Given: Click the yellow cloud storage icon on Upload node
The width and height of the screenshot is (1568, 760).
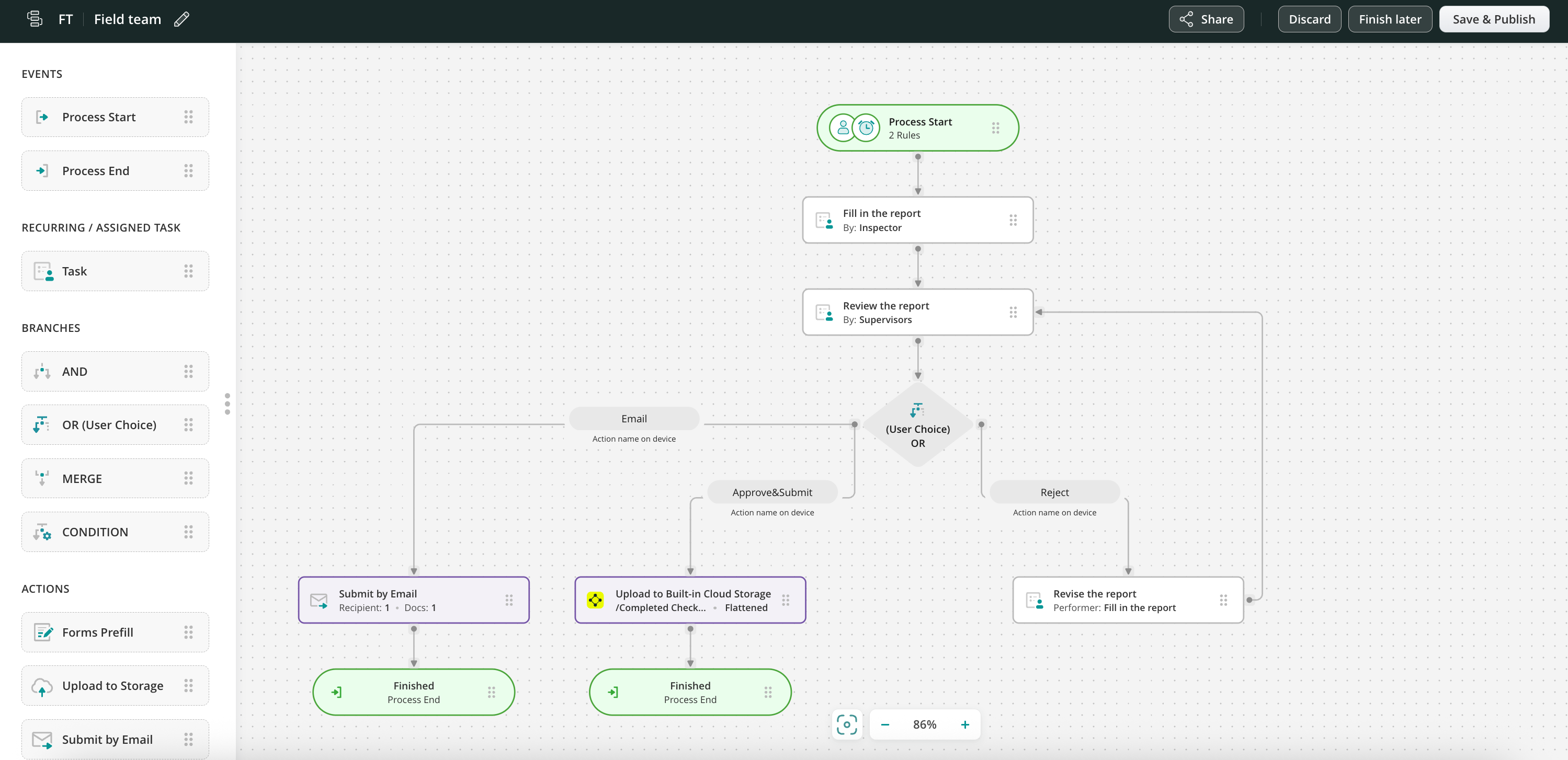Looking at the screenshot, I should (595, 600).
